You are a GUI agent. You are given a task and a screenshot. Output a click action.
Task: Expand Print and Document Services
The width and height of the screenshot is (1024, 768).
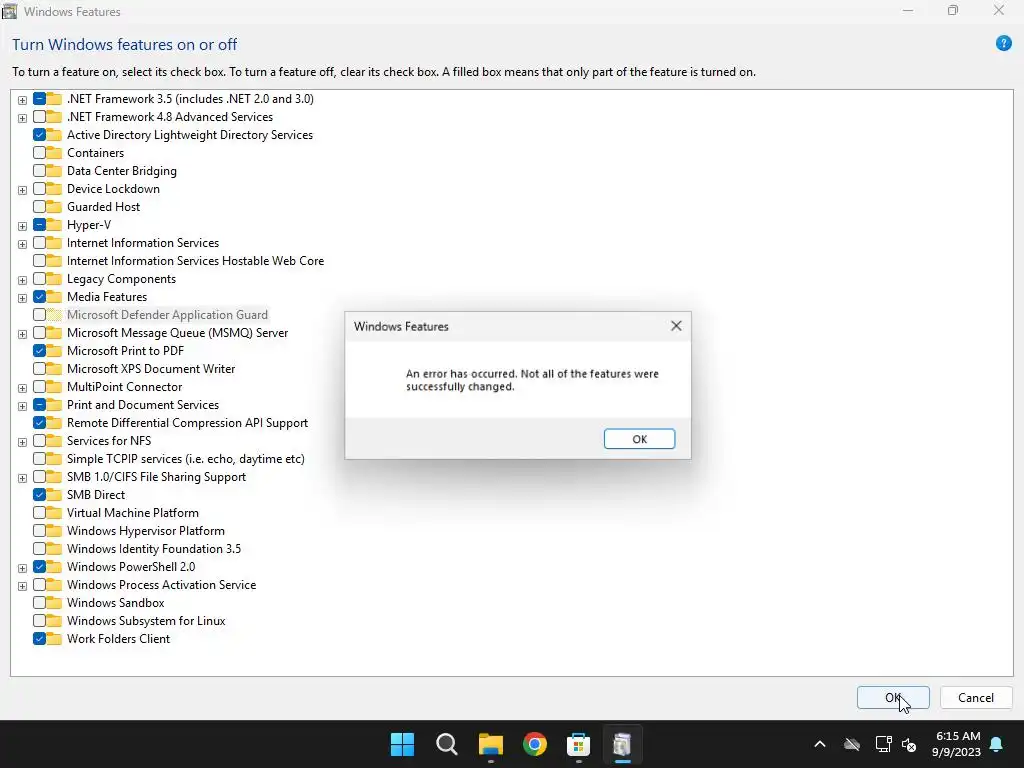[x=22, y=406]
